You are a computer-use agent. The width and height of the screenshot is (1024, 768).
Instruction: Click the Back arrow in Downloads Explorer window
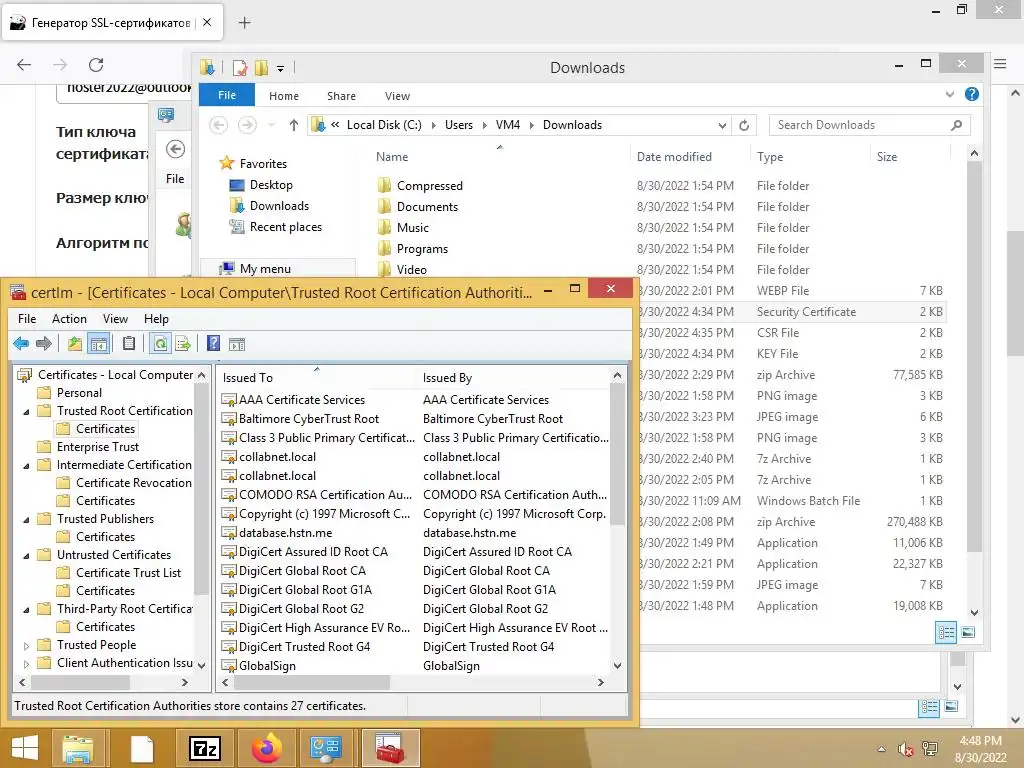pyautogui.click(x=219, y=125)
